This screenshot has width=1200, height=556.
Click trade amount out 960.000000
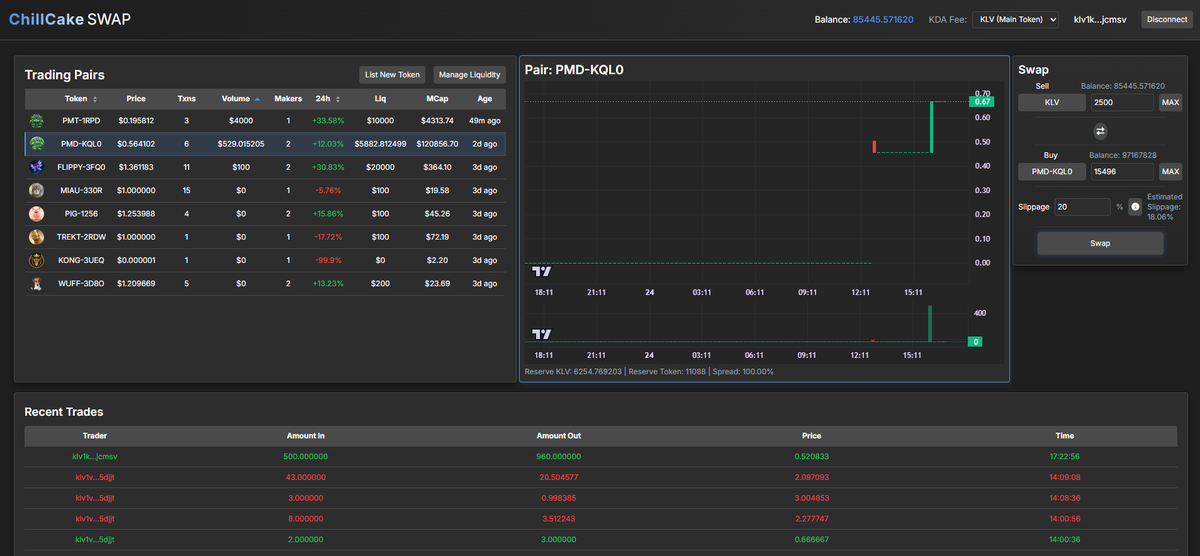pyautogui.click(x=558, y=457)
